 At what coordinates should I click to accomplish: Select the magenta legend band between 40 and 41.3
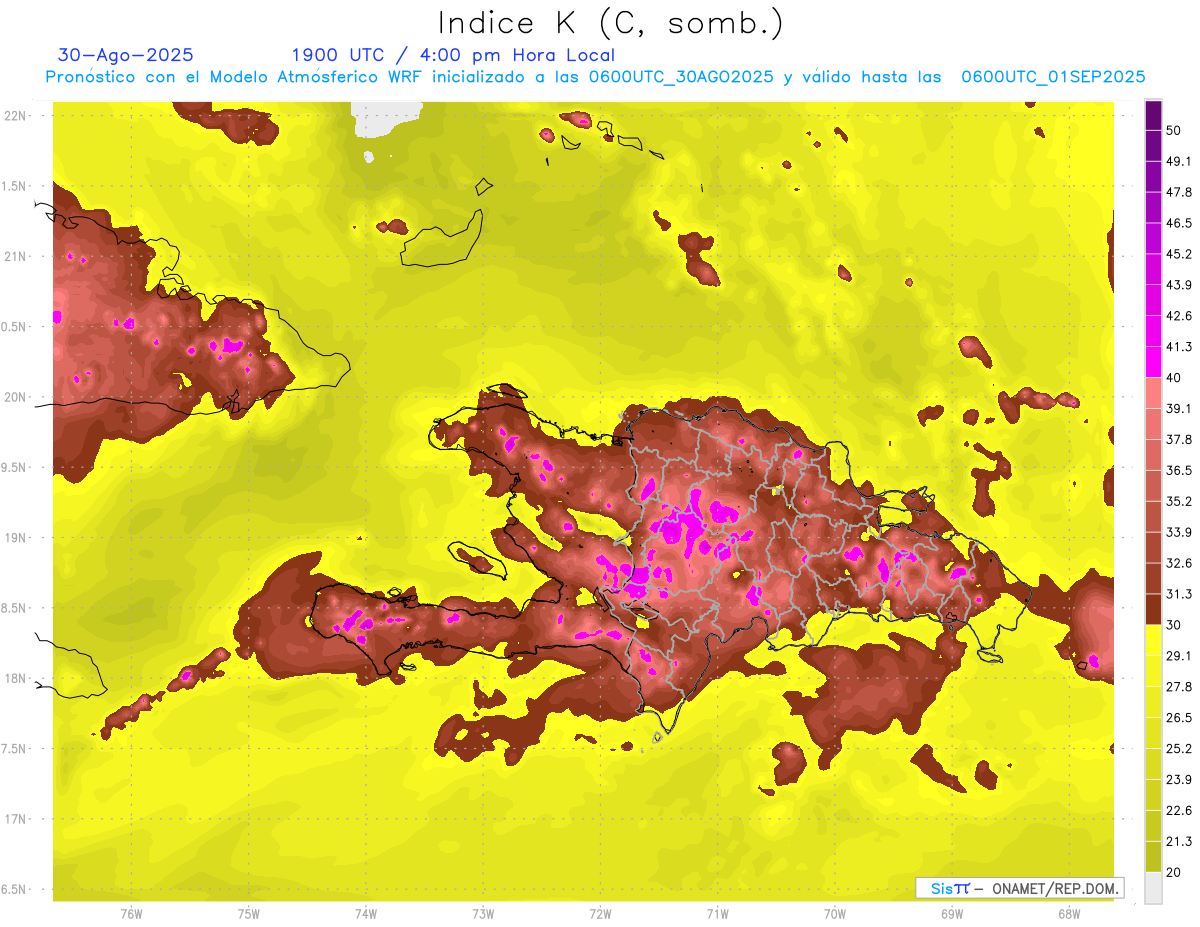(1153, 362)
